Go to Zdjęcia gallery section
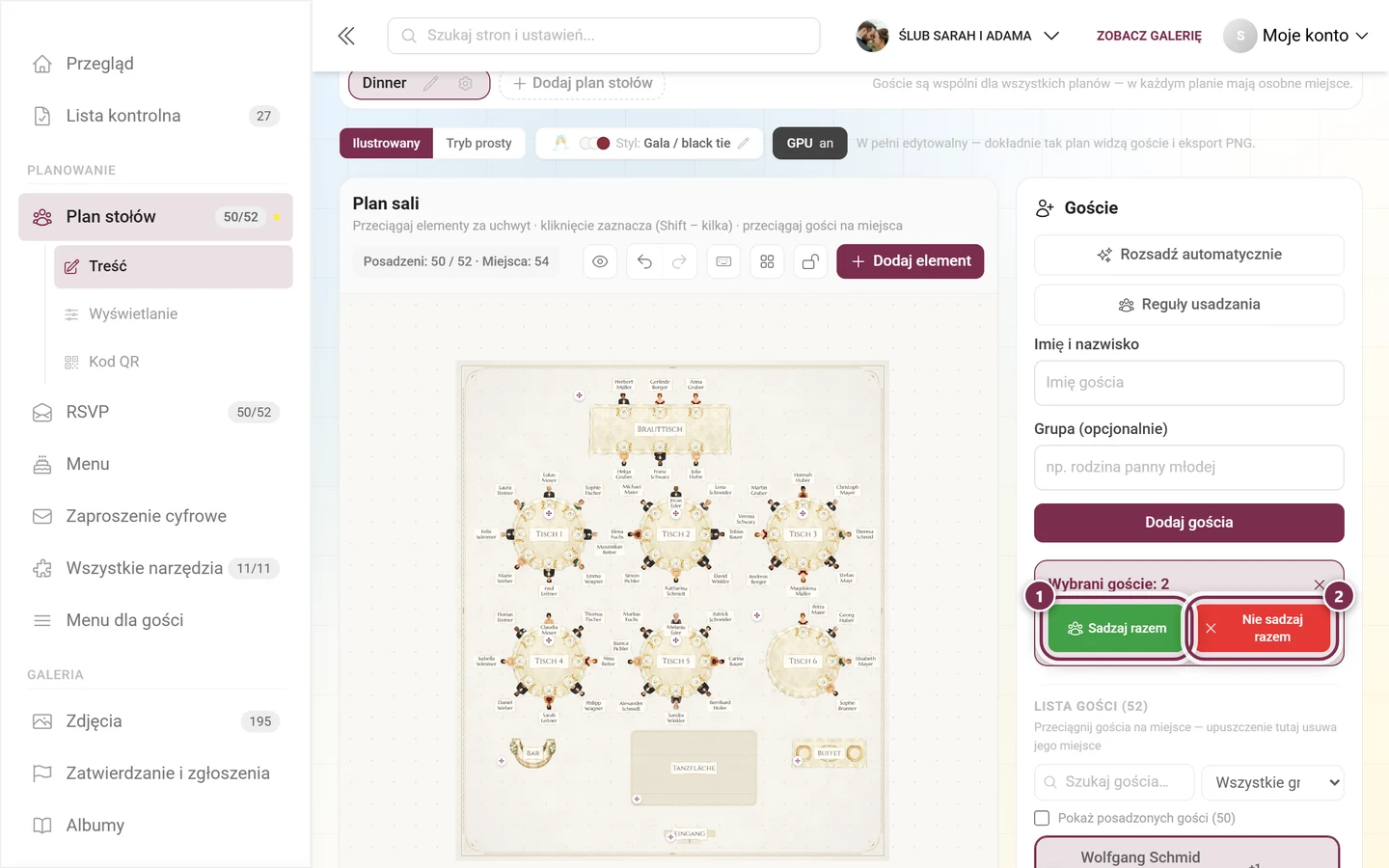 pos(155,721)
